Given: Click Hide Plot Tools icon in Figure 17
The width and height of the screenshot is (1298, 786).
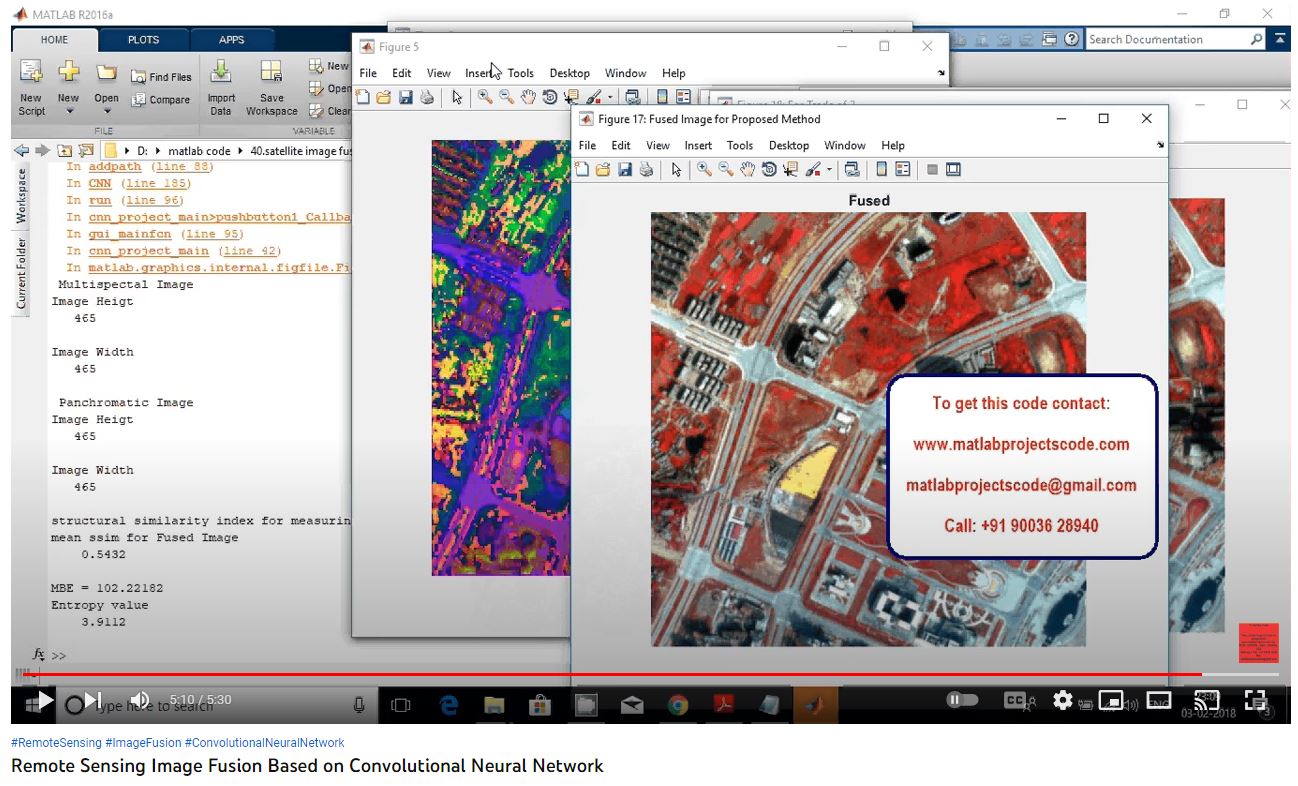Looking at the screenshot, I should coord(932,170).
